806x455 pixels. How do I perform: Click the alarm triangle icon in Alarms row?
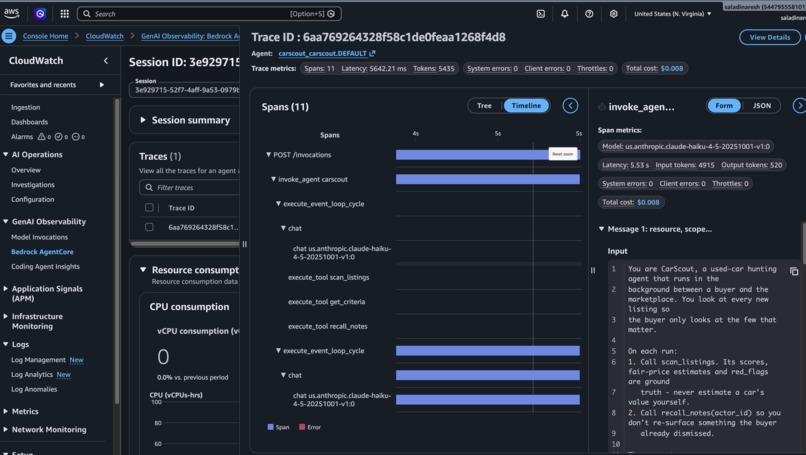[x=42, y=137]
